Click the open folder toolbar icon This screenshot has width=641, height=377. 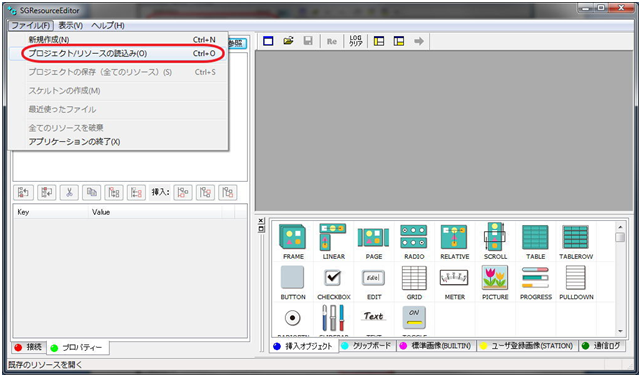coord(289,41)
